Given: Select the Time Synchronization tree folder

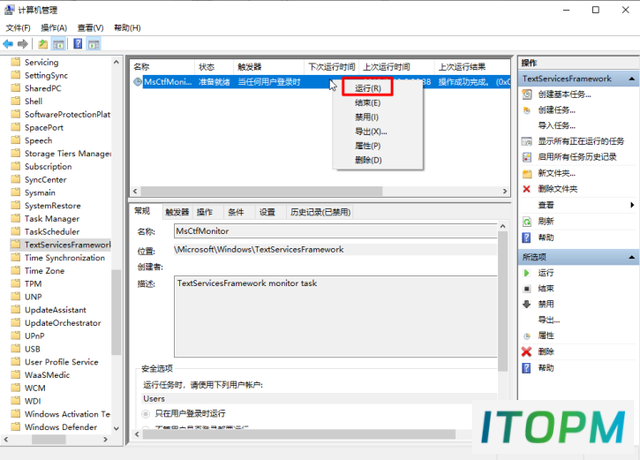Looking at the screenshot, I should click(65, 258).
